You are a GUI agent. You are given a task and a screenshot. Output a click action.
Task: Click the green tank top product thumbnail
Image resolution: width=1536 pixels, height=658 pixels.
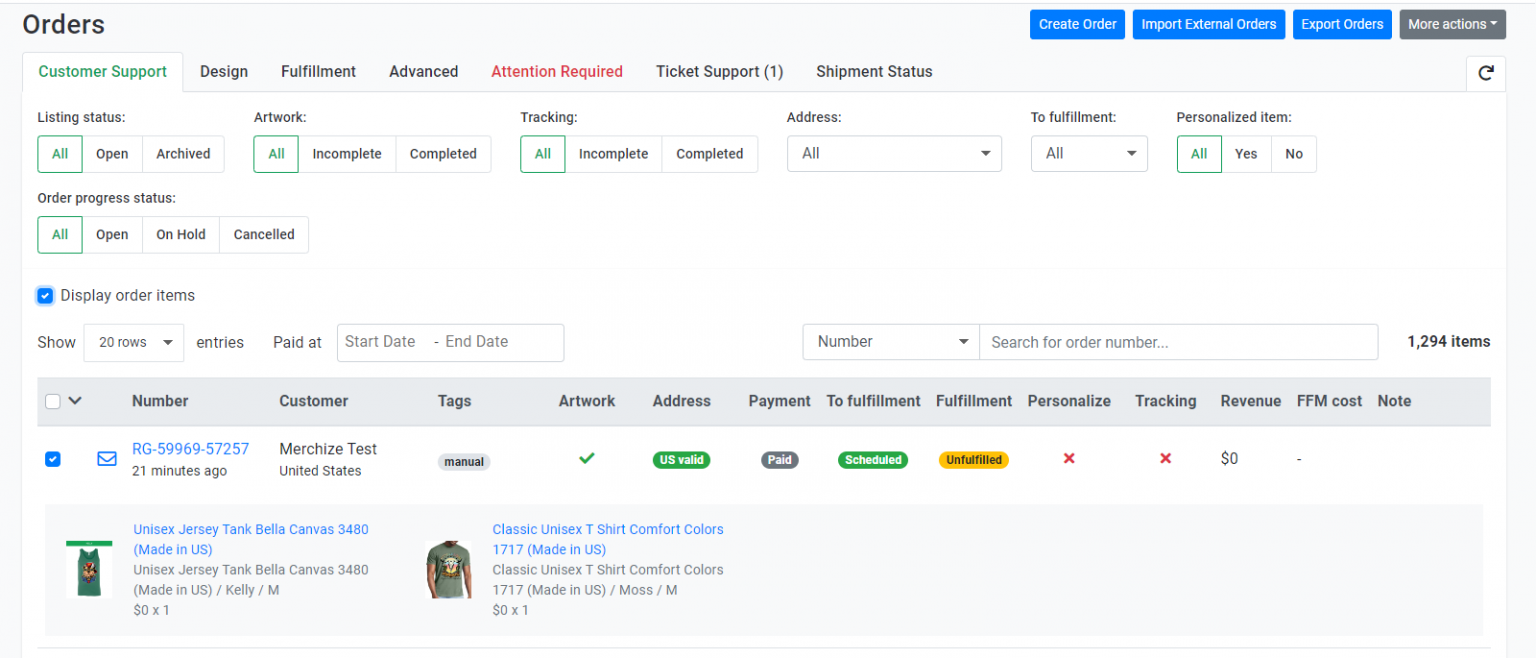coord(89,569)
